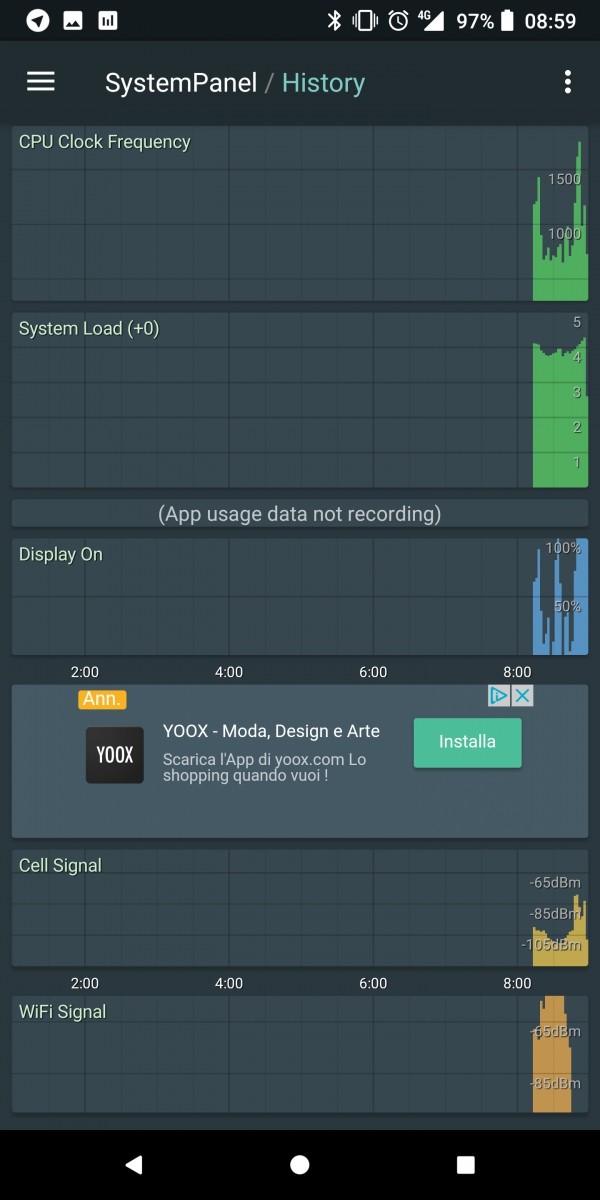600x1200 pixels.
Task: Tap the Telegram notification icon in status bar
Action: pyautogui.click(x=37, y=20)
